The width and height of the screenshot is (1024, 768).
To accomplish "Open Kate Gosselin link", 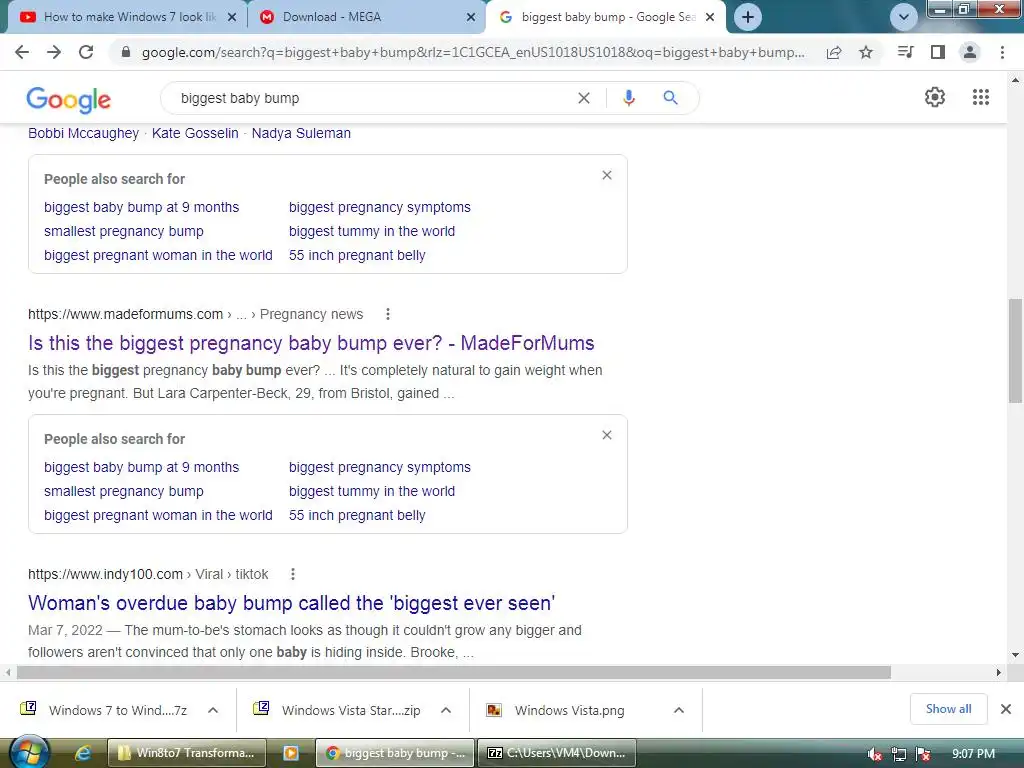I will 195,133.
